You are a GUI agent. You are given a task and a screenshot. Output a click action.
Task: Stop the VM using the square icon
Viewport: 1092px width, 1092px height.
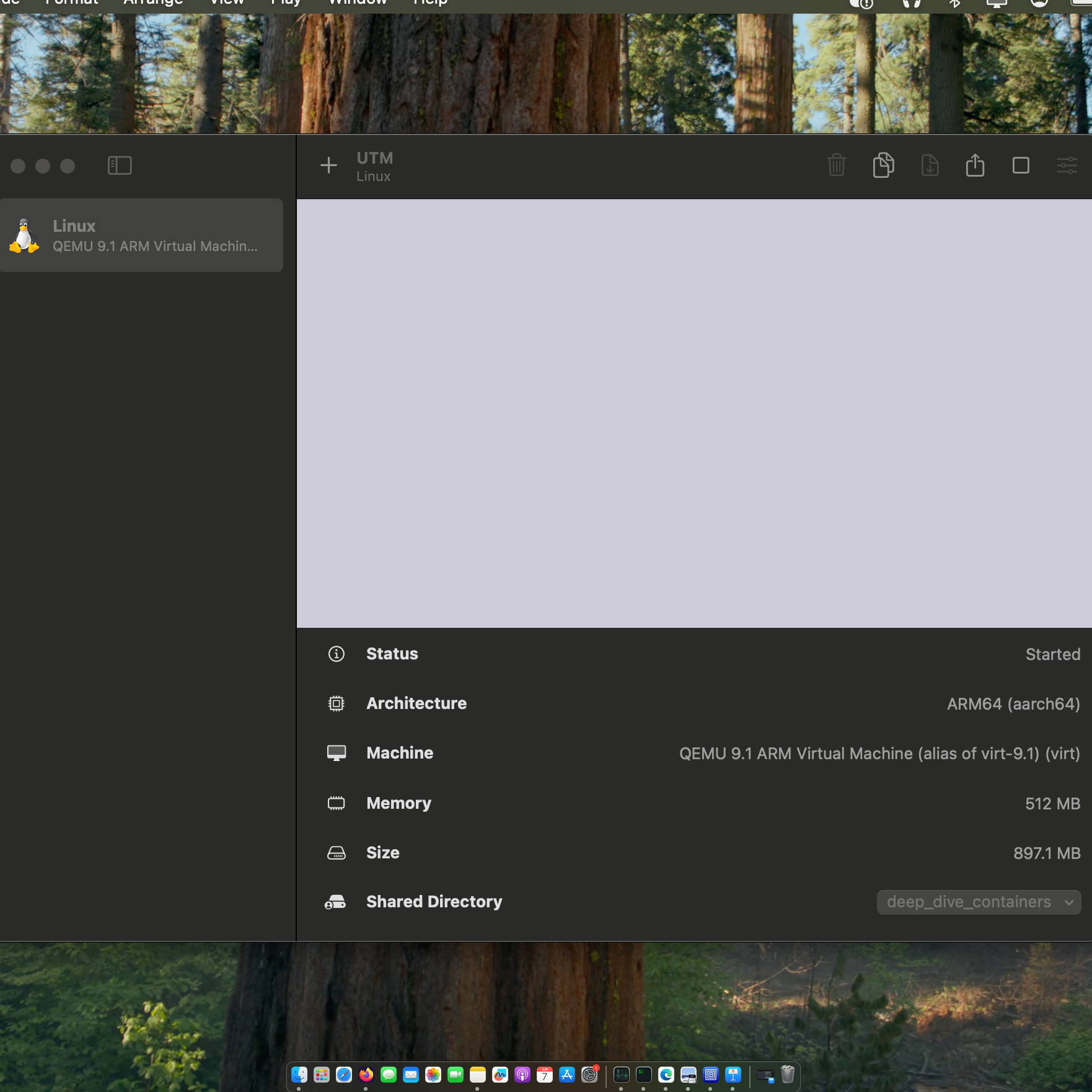click(x=1021, y=165)
